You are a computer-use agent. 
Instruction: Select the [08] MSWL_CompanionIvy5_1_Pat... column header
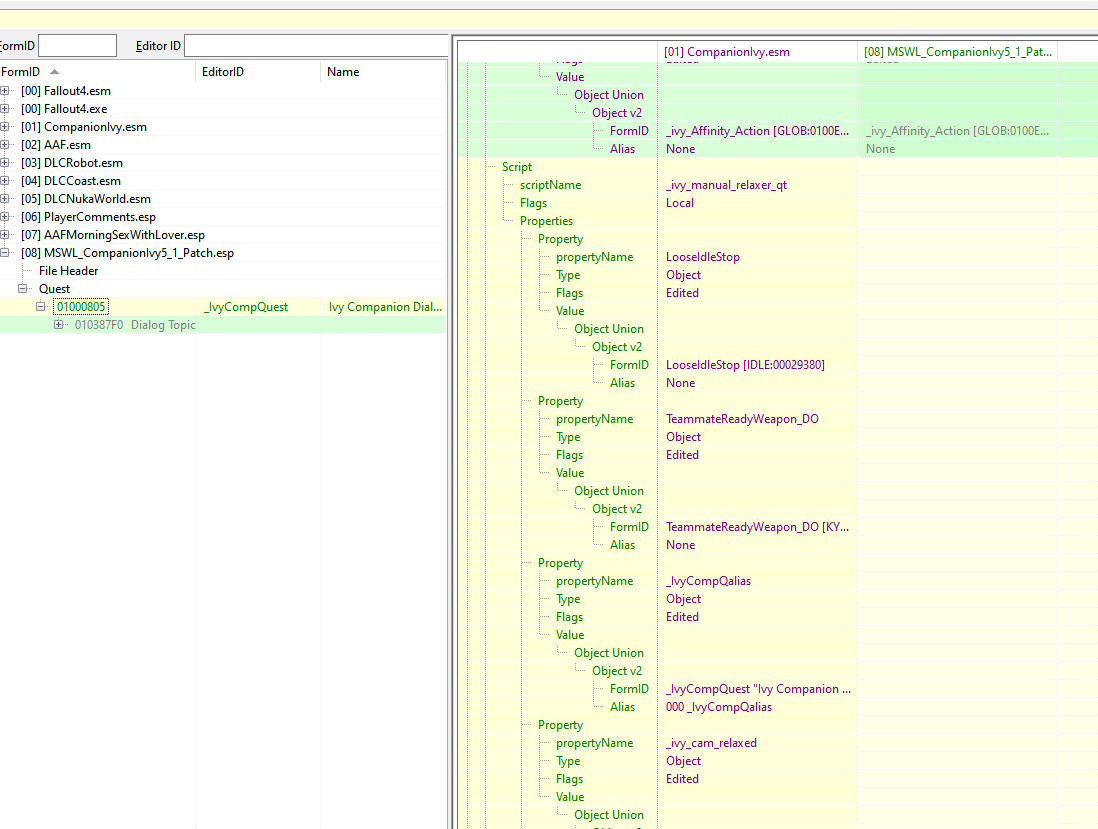957,52
